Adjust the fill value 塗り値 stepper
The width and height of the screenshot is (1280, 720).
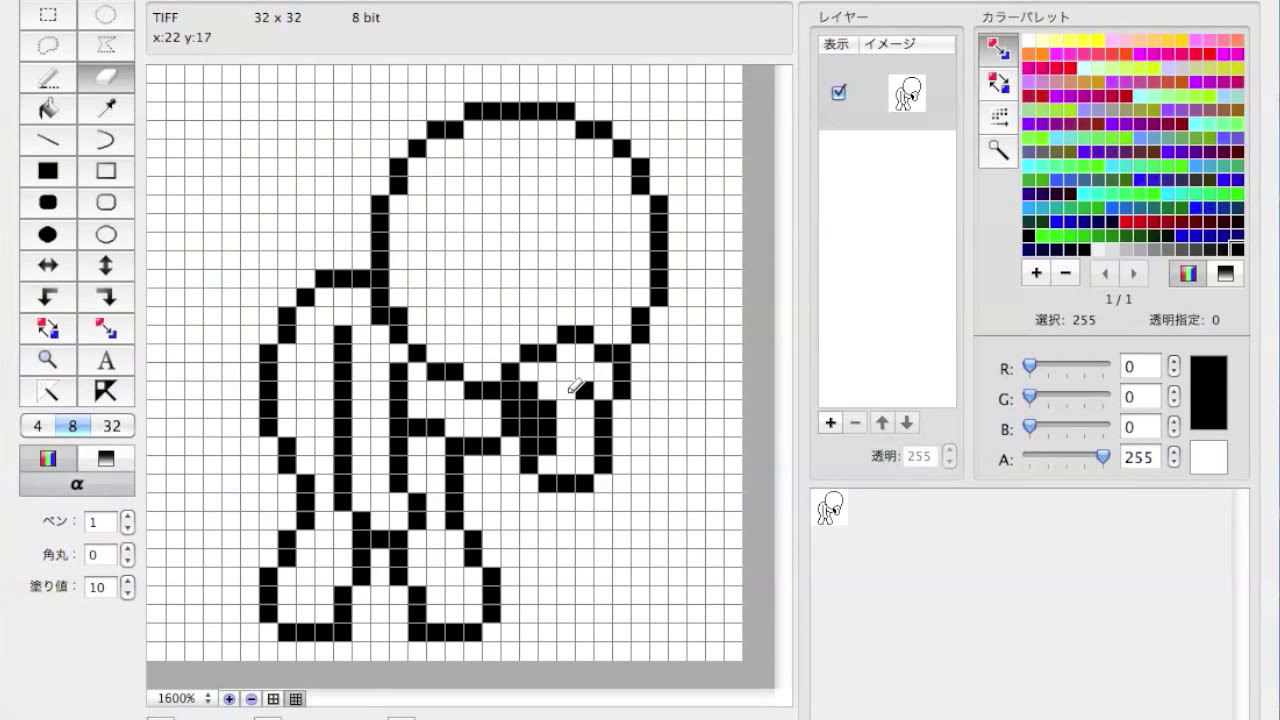(x=127, y=587)
